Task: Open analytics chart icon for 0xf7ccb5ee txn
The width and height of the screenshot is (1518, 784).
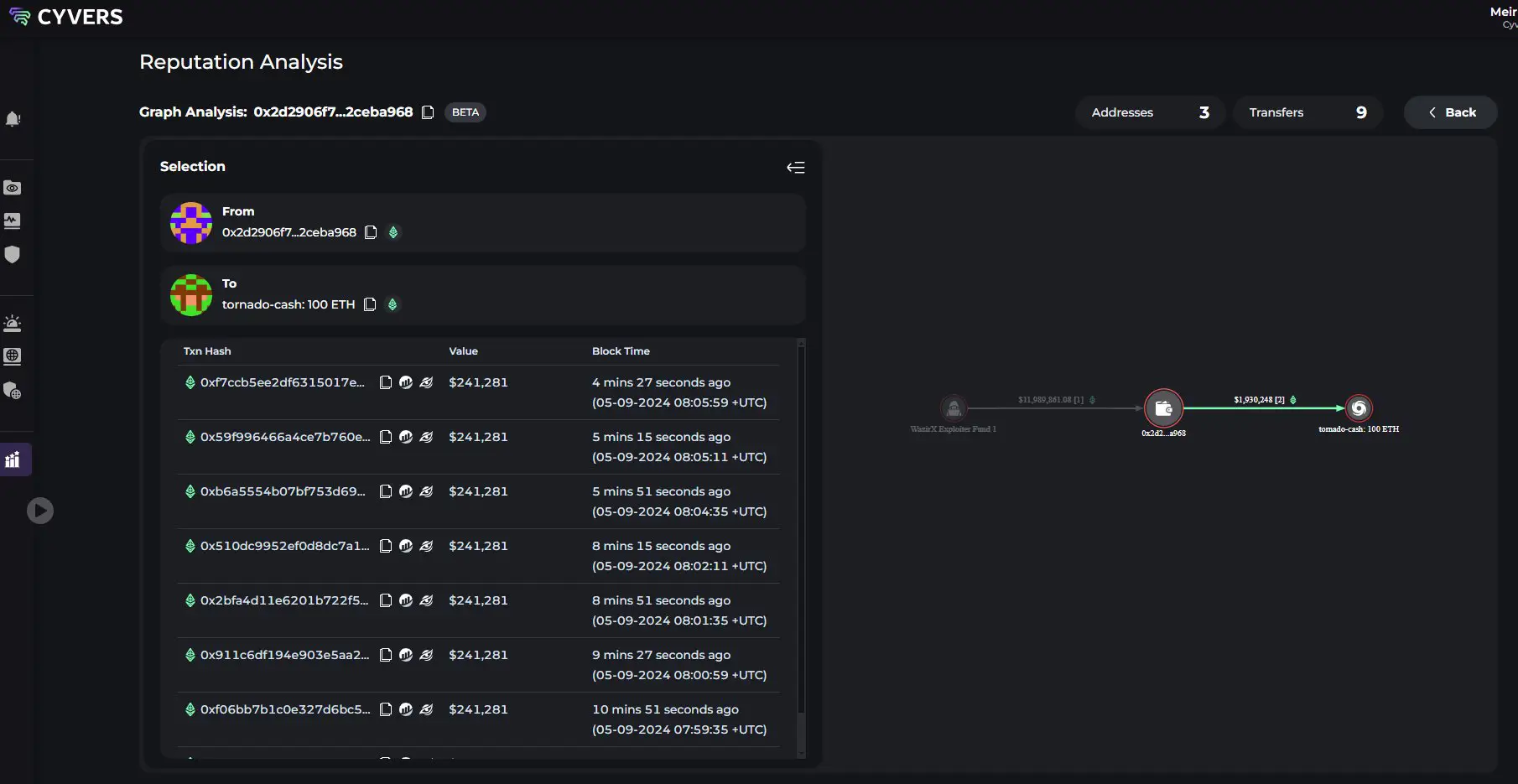Action: click(x=406, y=382)
